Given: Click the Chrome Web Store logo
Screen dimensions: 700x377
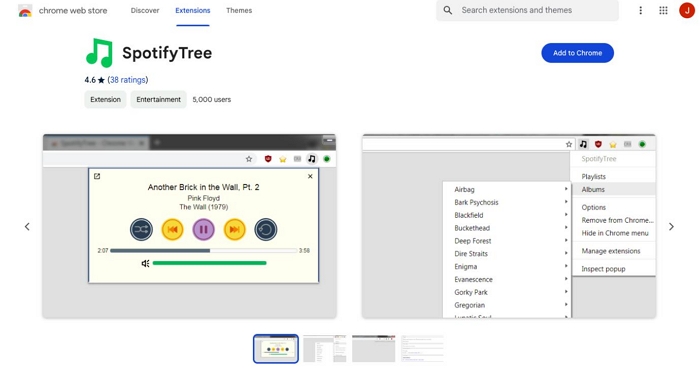Looking at the screenshot, I should [x=25, y=11].
